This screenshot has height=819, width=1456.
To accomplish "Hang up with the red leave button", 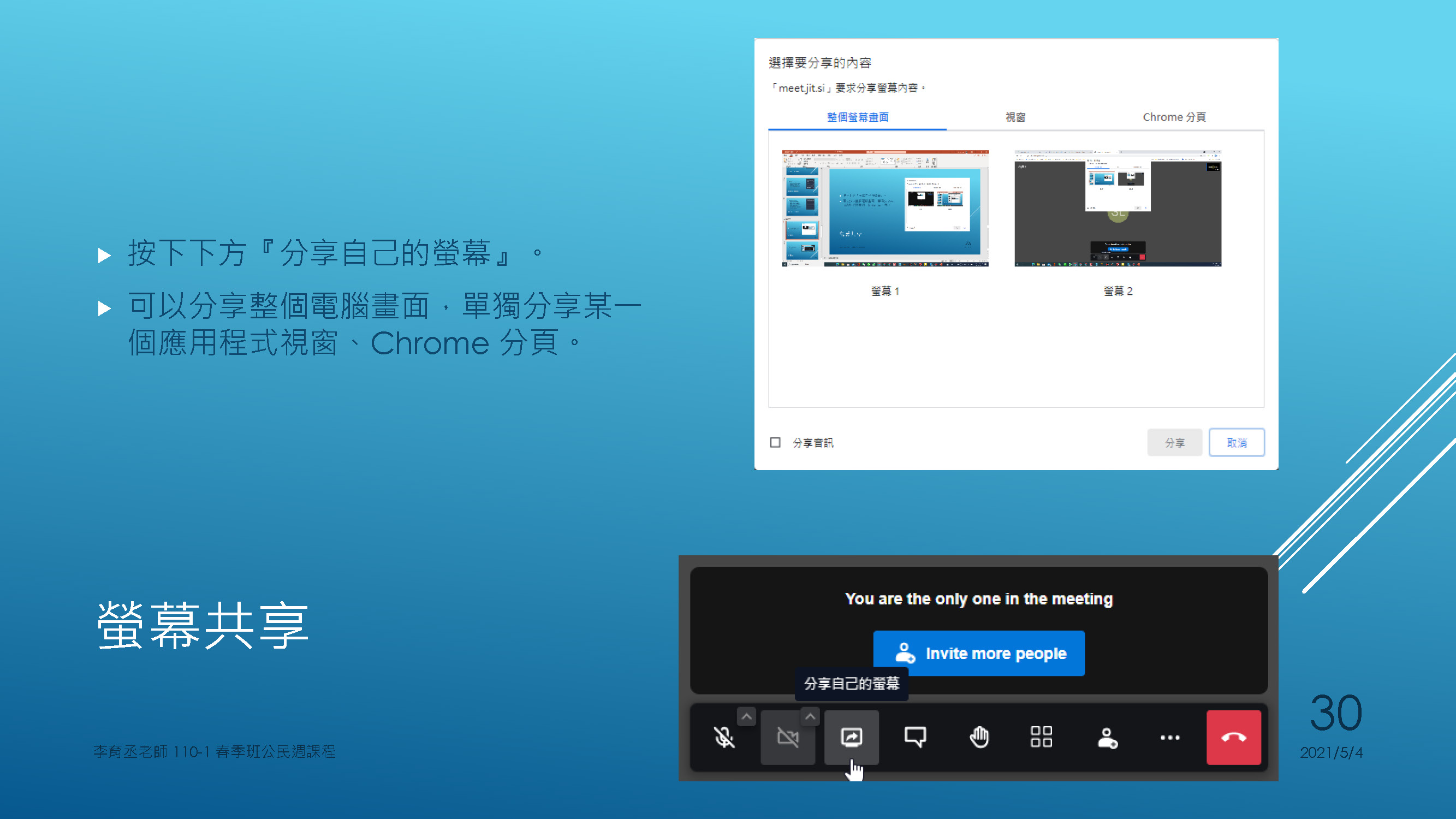I will (1234, 738).
